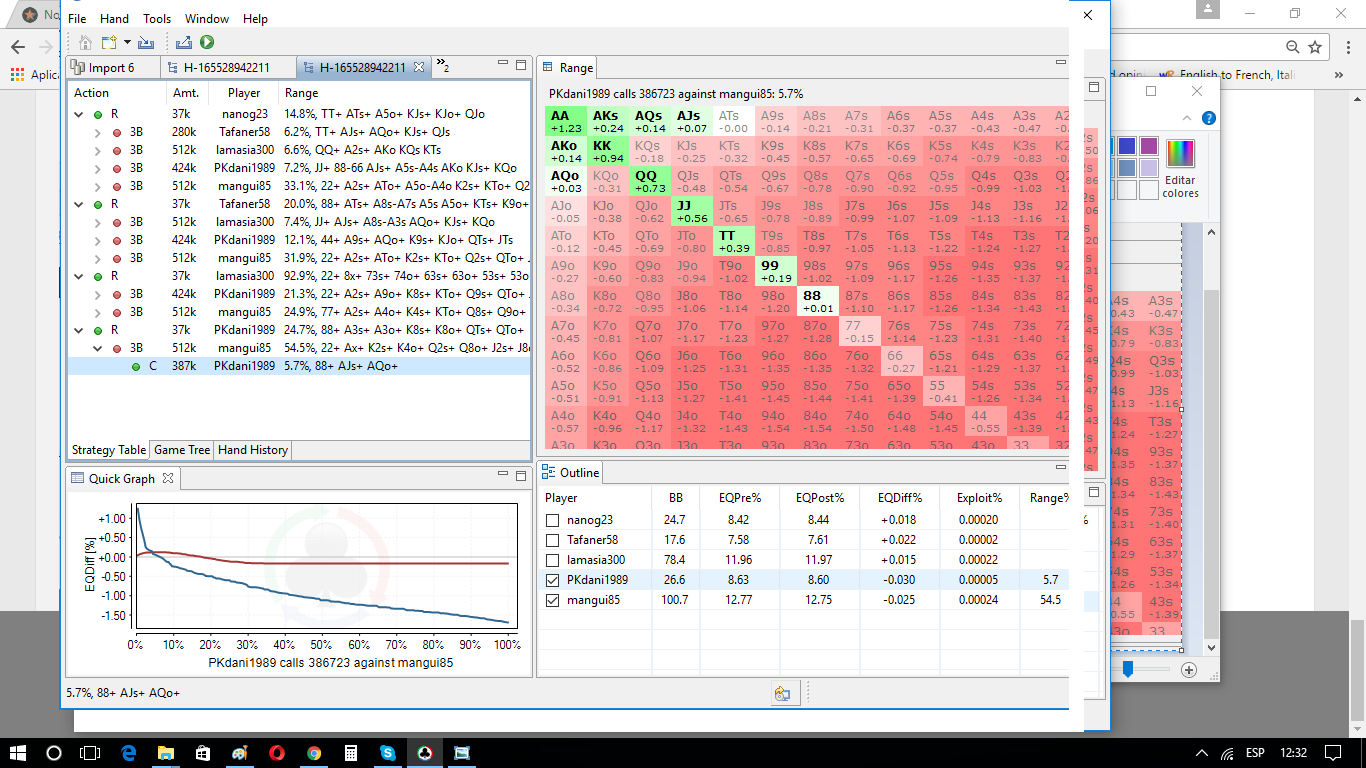Expand the Tafaner58 3-bet 280k row
Viewport: 1366px width, 768px height.
pos(97,132)
